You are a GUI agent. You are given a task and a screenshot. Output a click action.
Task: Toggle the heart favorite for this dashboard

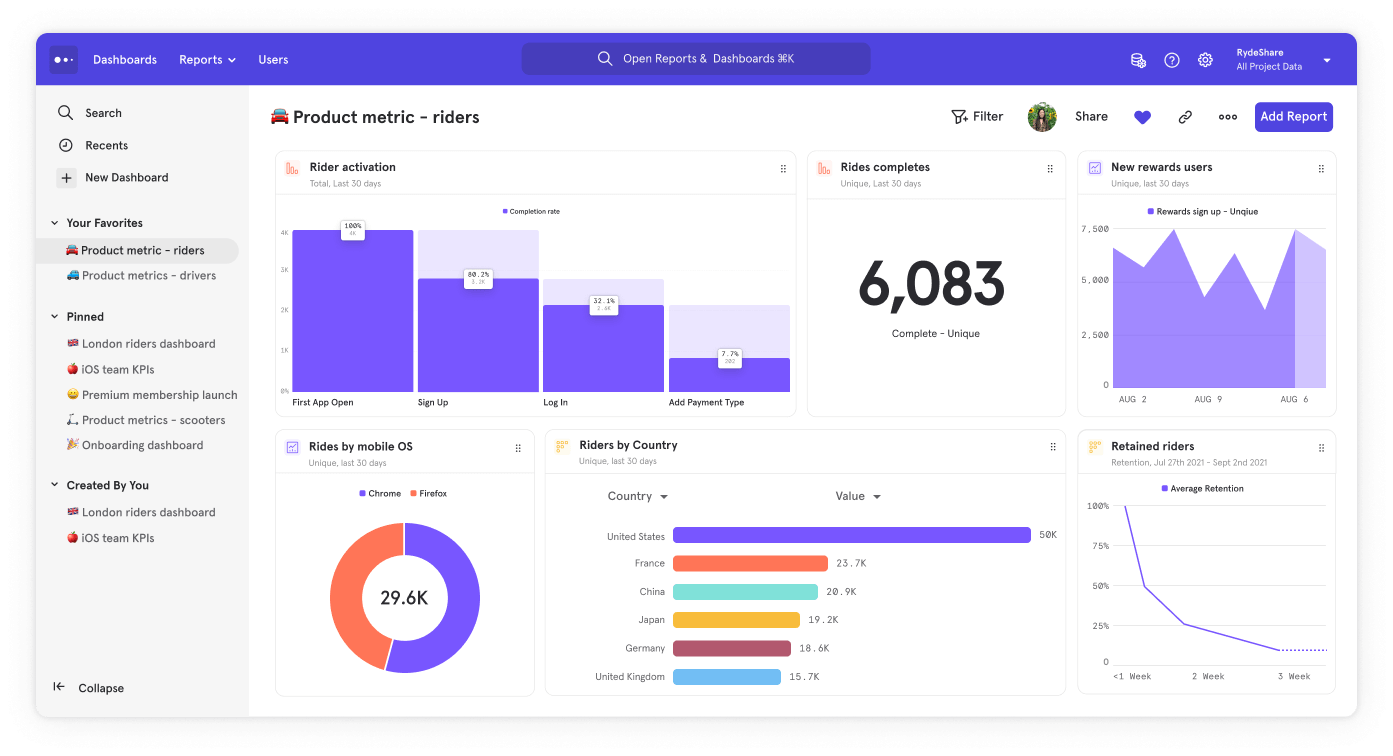coord(1142,117)
